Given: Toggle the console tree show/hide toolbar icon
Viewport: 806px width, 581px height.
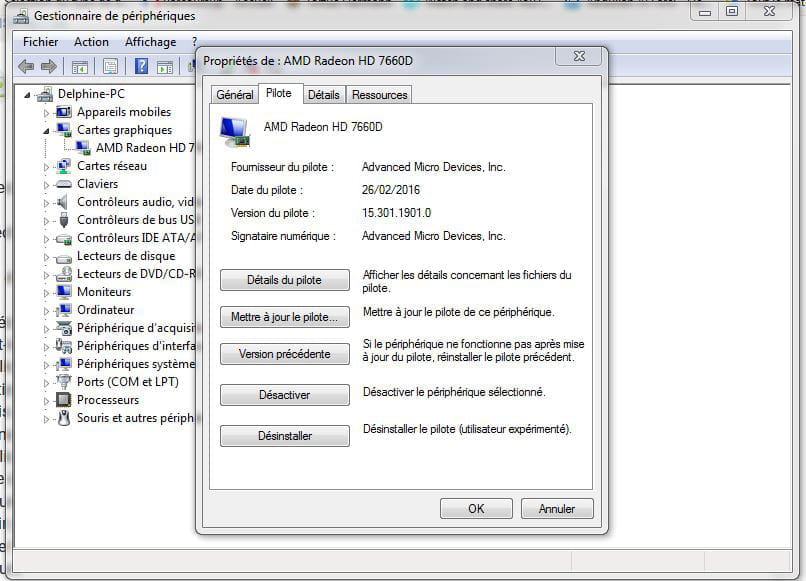Looking at the screenshot, I should [80, 67].
